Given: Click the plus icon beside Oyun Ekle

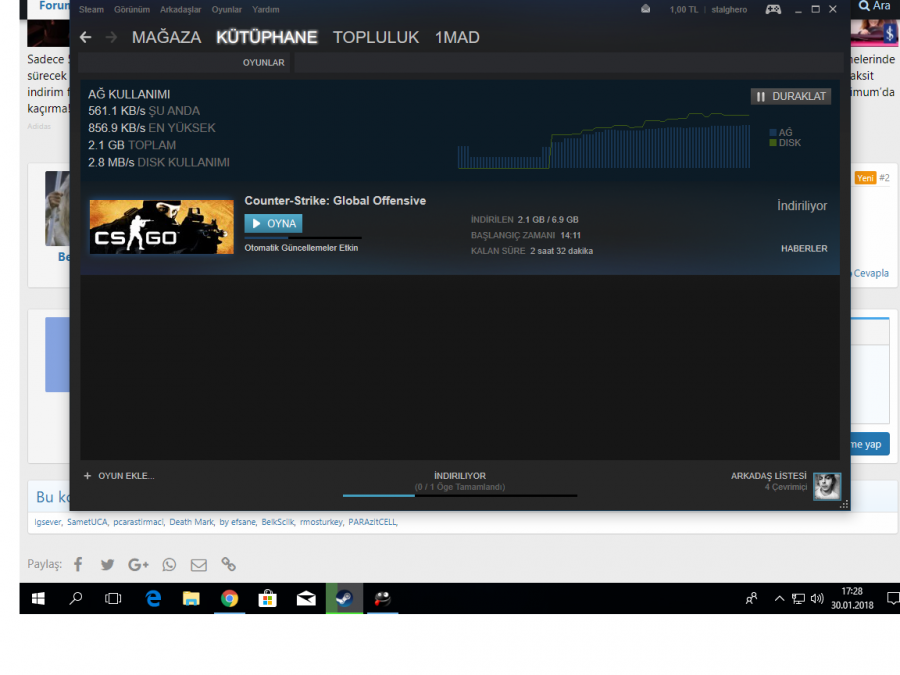Looking at the screenshot, I should (x=87, y=476).
